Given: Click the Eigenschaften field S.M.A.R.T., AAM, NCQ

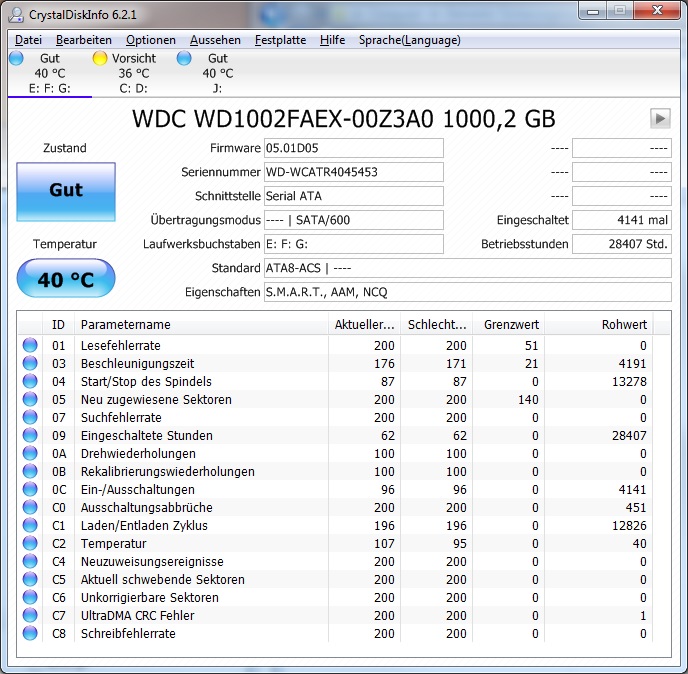Looking at the screenshot, I should click(x=468, y=292).
